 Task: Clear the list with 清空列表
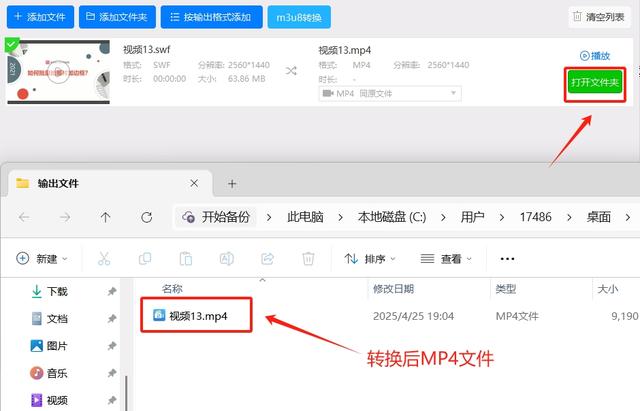pyautogui.click(x=600, y=17)
